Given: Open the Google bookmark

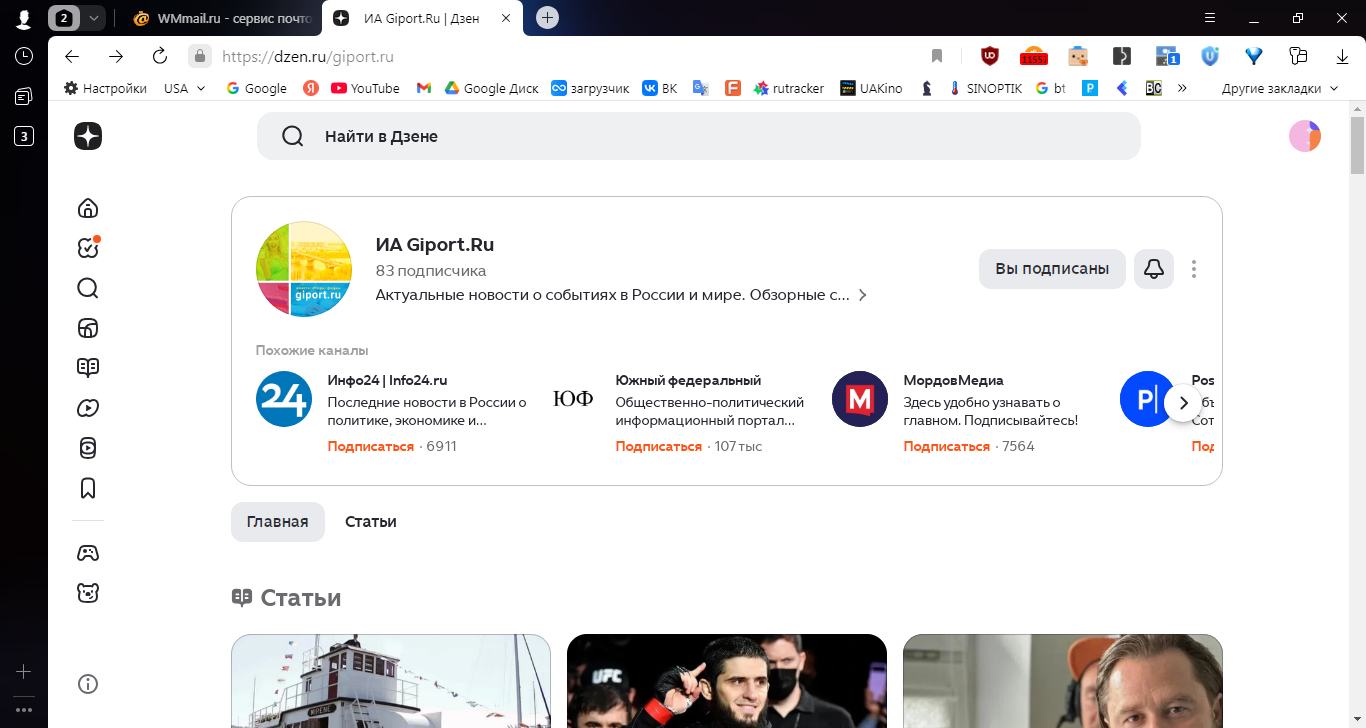Looking at the screenshot, I should [x=257, y=88].
